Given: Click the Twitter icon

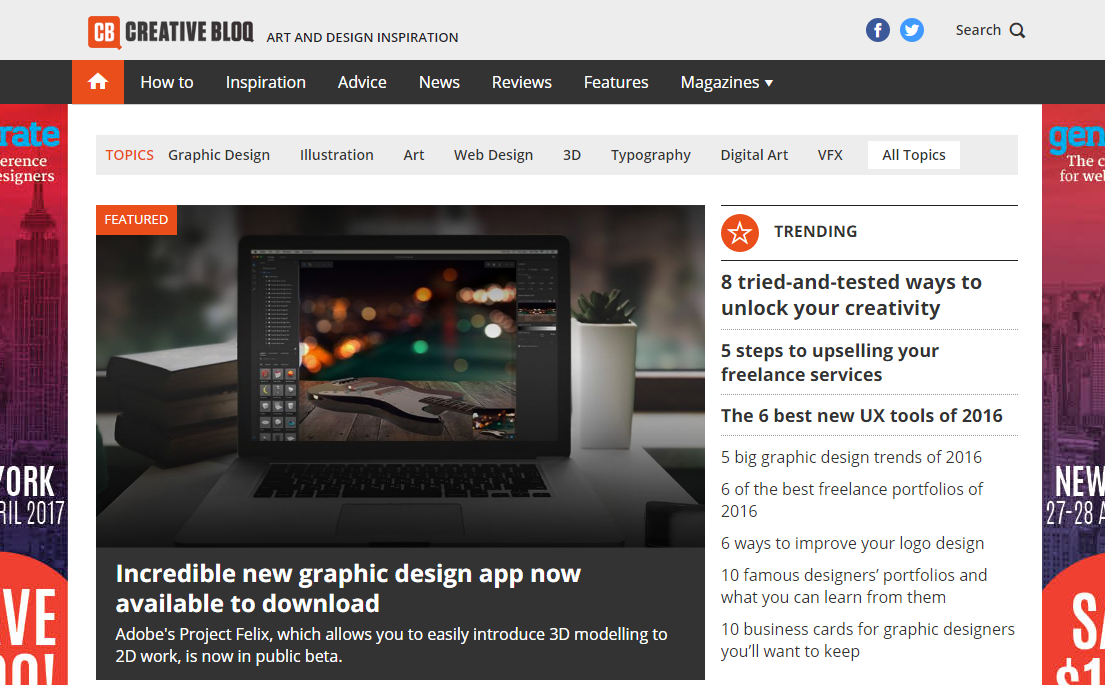Looking at the screenshot, I should pyautogui.click(x=911, y=29).
